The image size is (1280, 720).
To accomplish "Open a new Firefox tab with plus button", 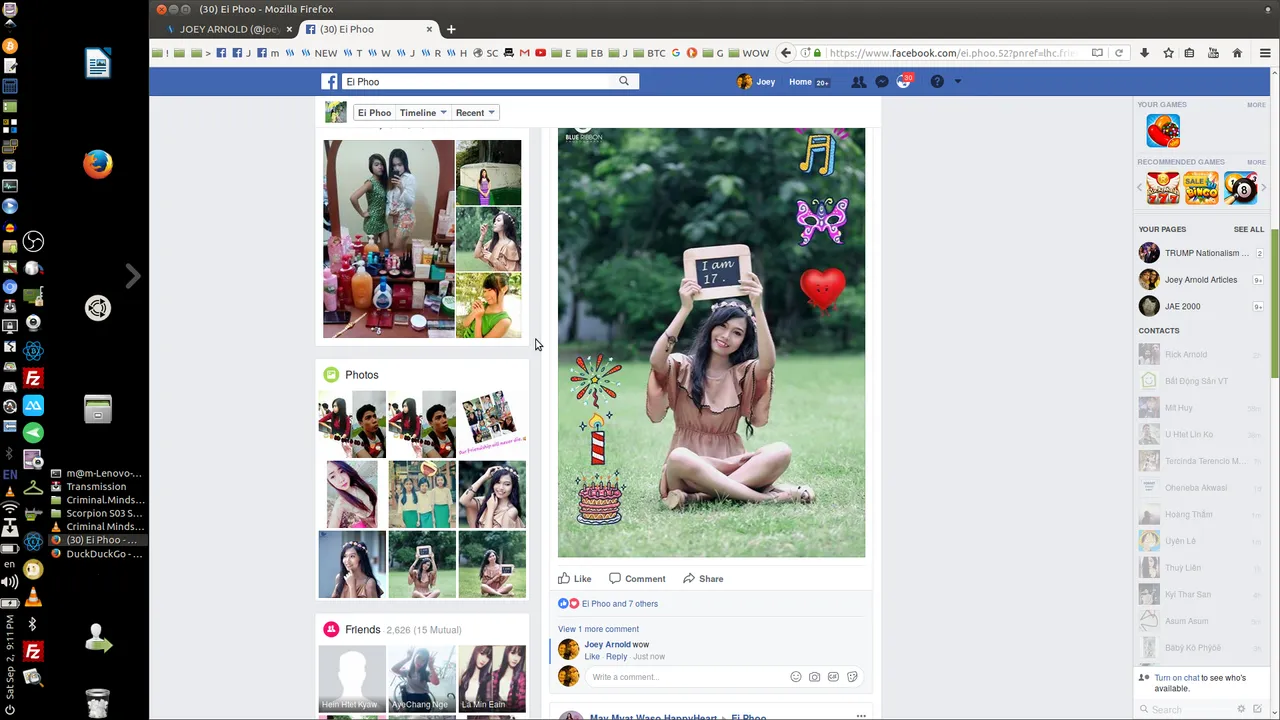I will coord(451,29).
